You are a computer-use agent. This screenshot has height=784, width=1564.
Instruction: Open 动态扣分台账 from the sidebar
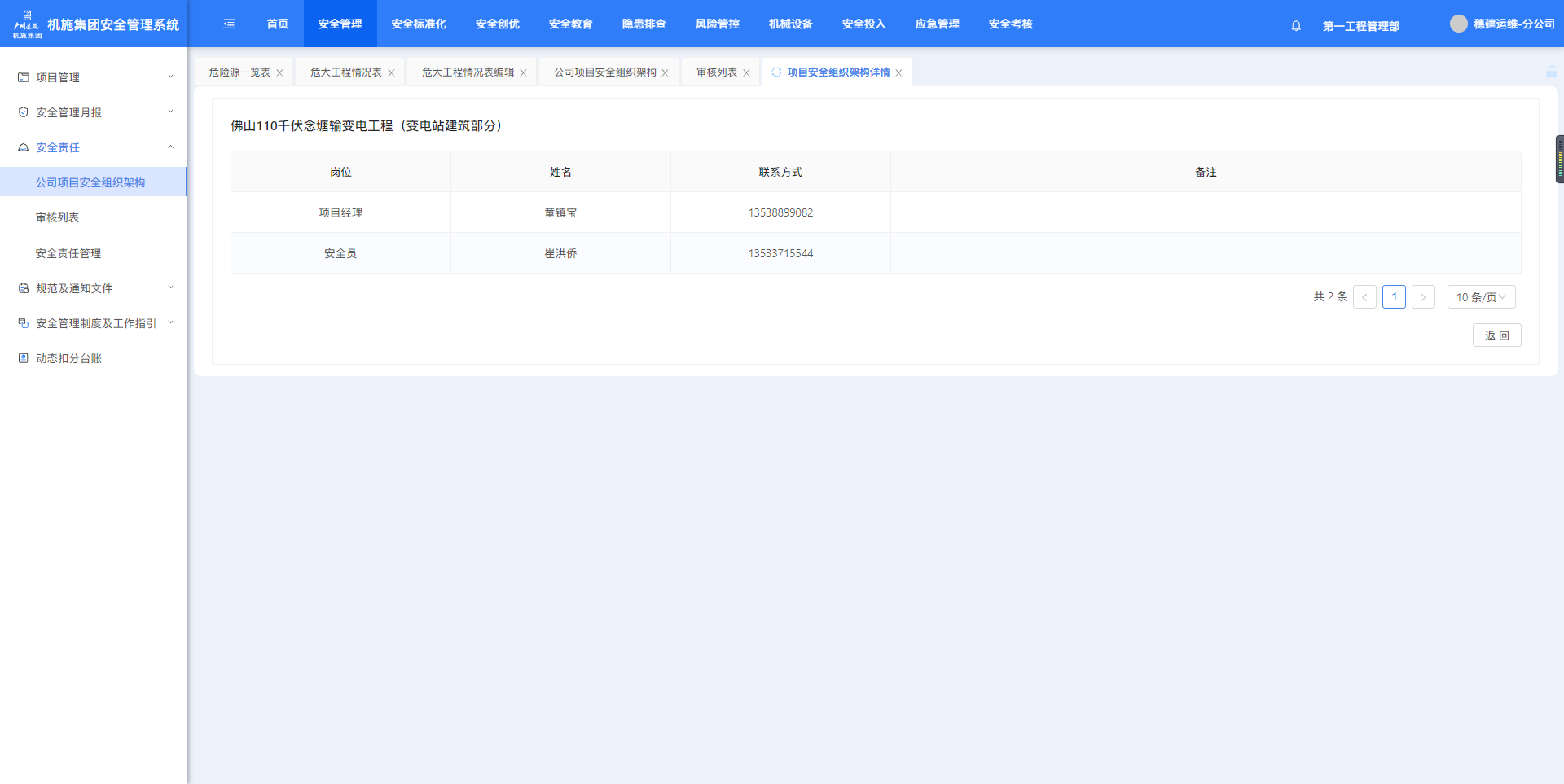tap(68, 358)
